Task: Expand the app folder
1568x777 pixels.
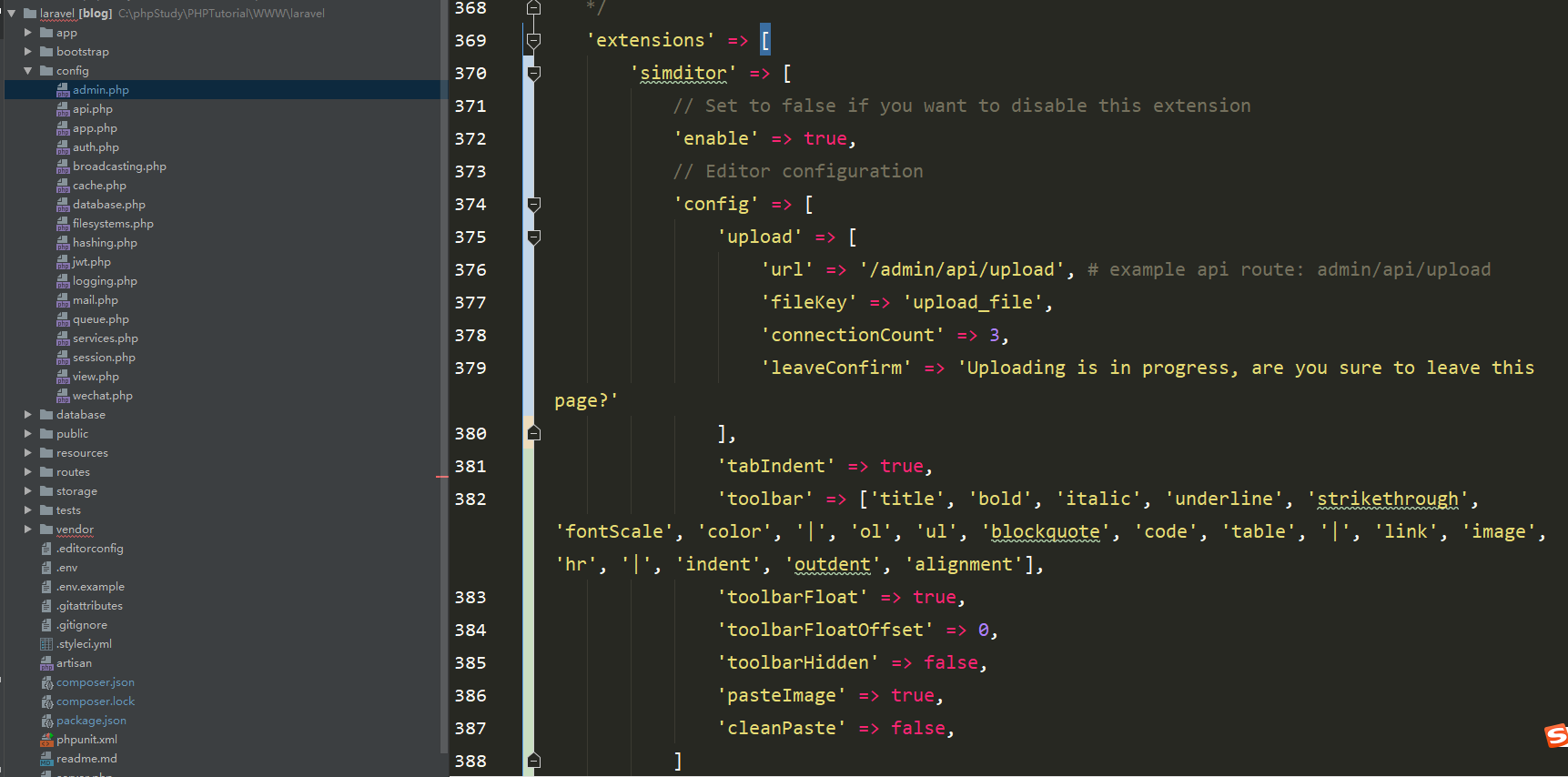Action: [x=28, y=32]
